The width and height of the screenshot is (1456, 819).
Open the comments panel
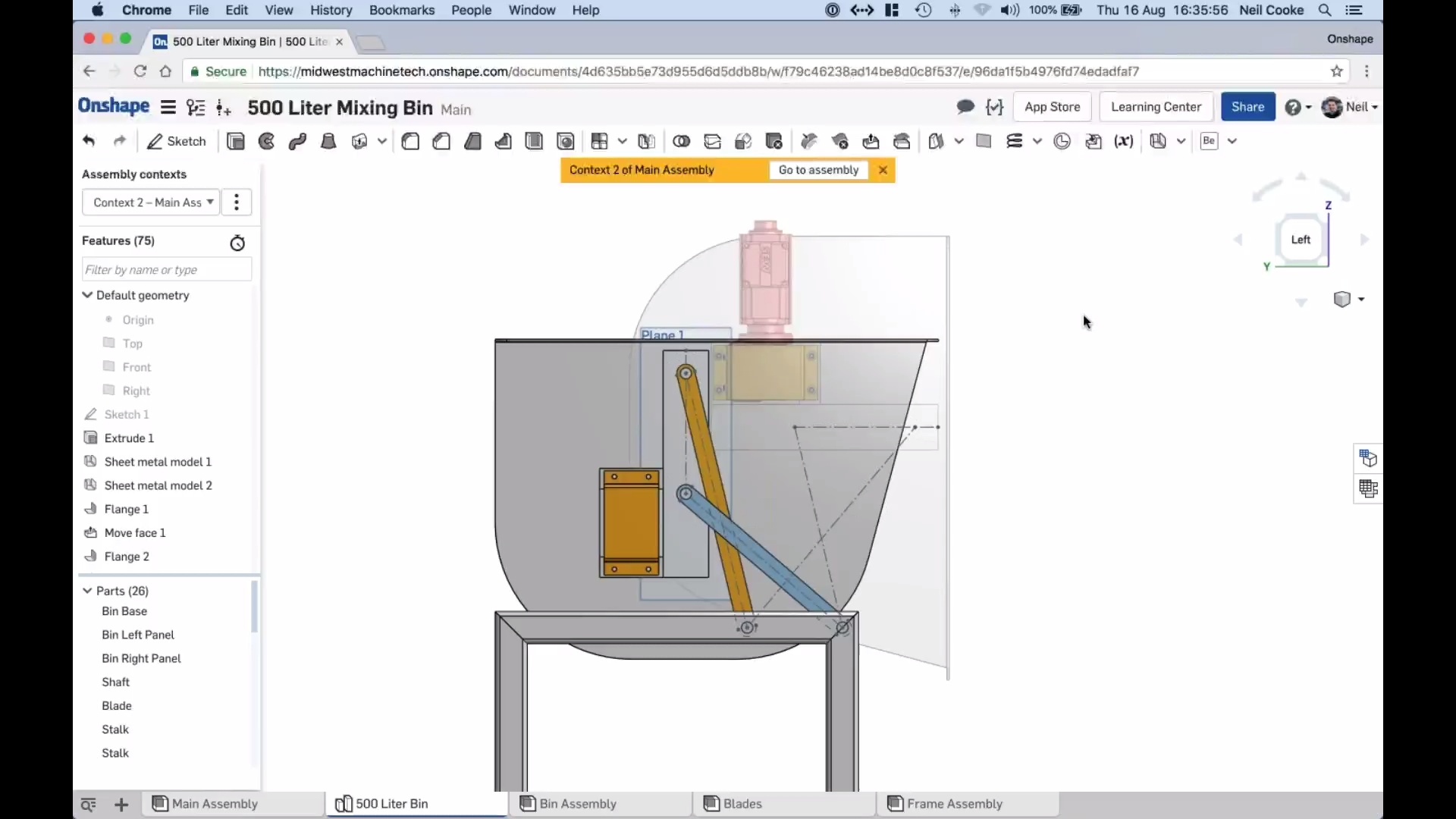(965, 107)
